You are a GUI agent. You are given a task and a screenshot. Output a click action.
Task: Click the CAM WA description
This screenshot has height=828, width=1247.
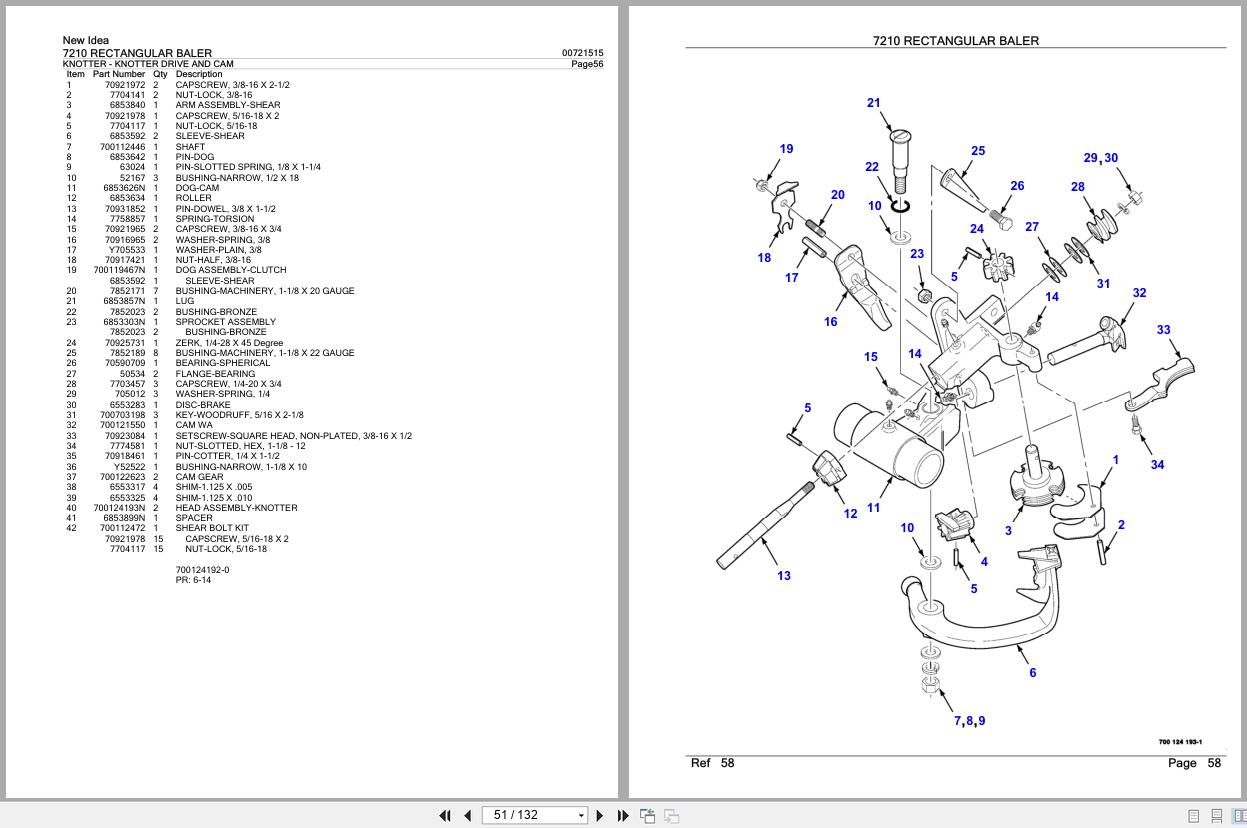pos(194,425)
